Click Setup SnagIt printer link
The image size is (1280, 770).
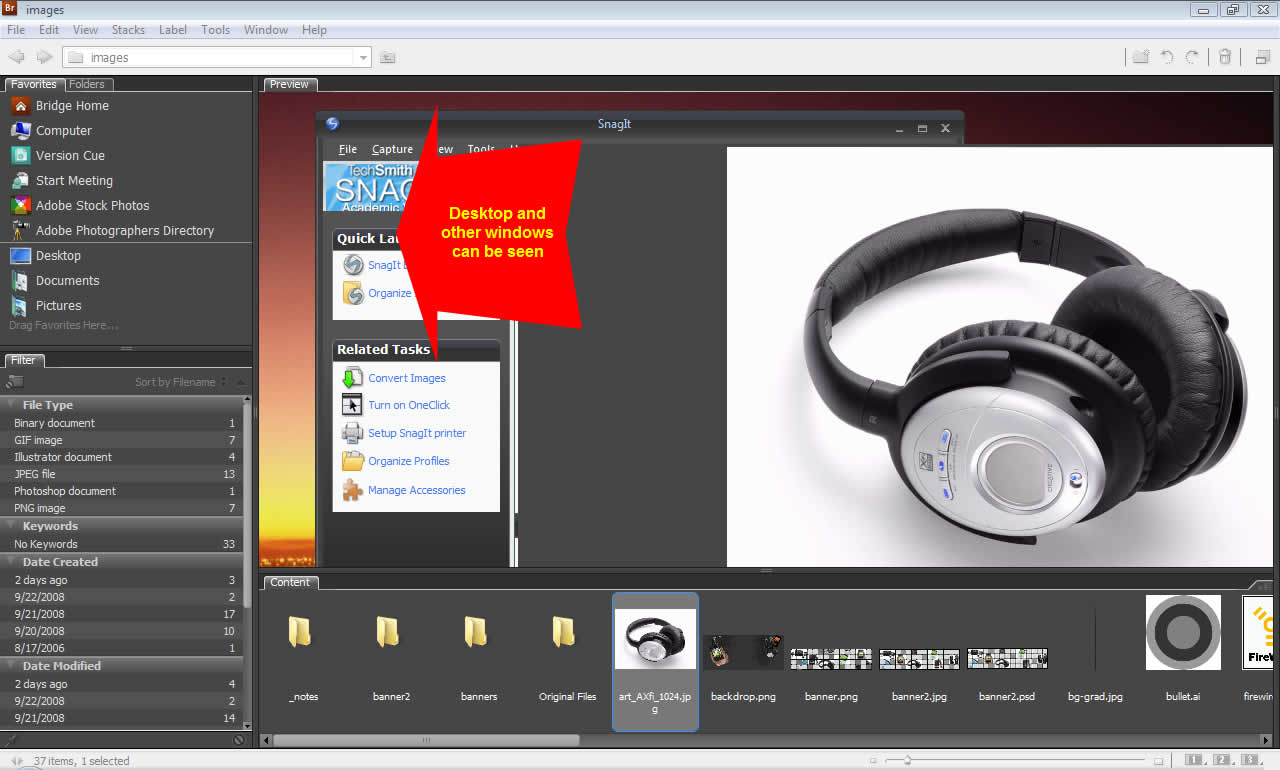[x=417, y=433]
